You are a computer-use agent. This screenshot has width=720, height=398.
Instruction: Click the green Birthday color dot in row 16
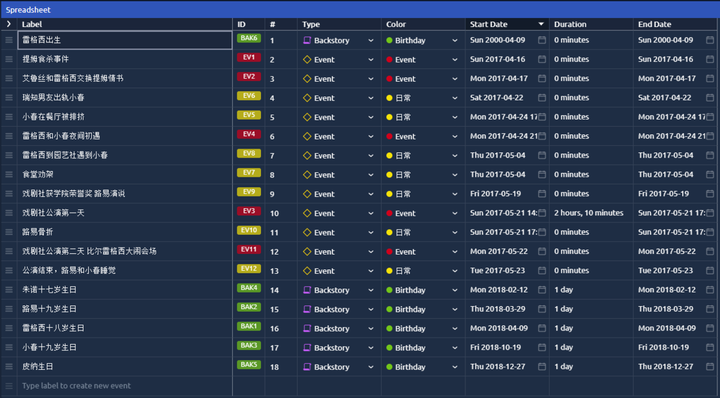(389, 329)
